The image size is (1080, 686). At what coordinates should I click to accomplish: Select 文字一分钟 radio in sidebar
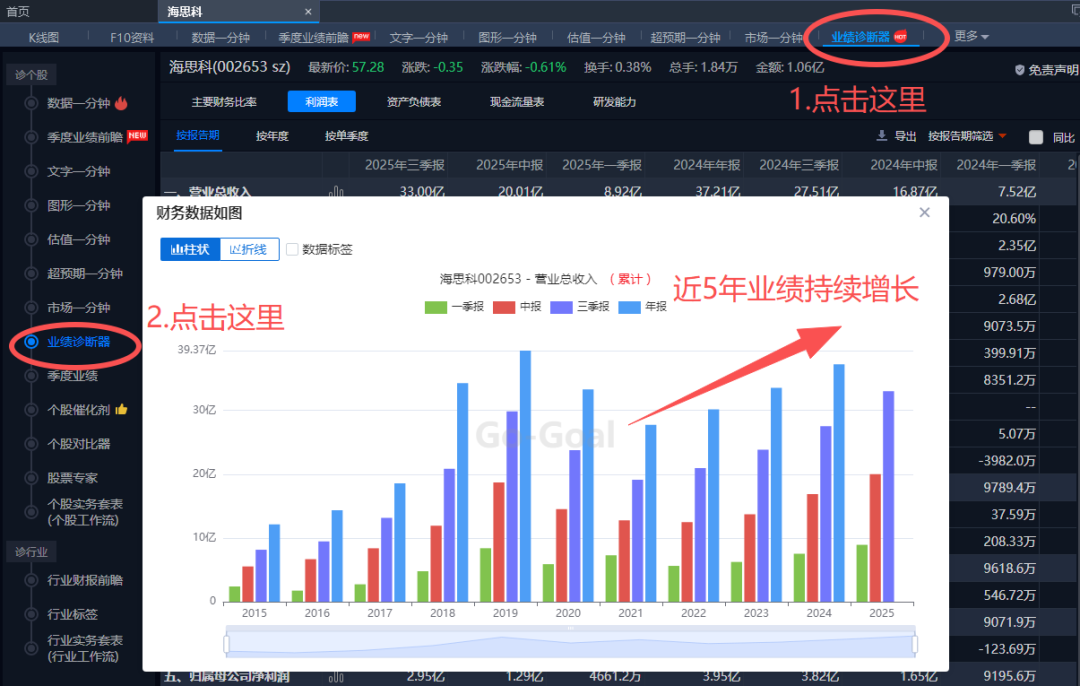point(31,172)
